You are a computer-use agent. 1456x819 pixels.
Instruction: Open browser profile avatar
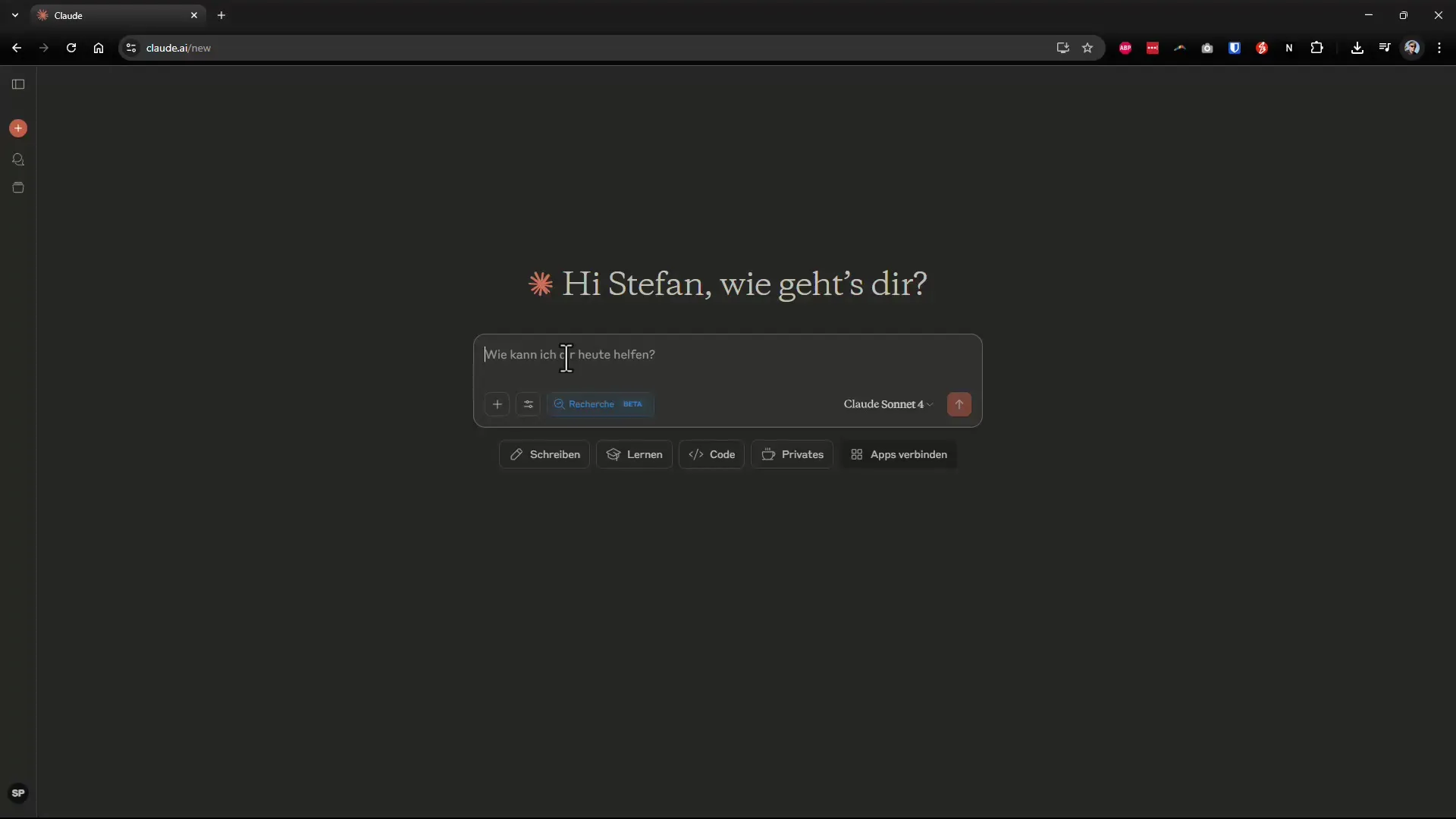pos(1412,48)
